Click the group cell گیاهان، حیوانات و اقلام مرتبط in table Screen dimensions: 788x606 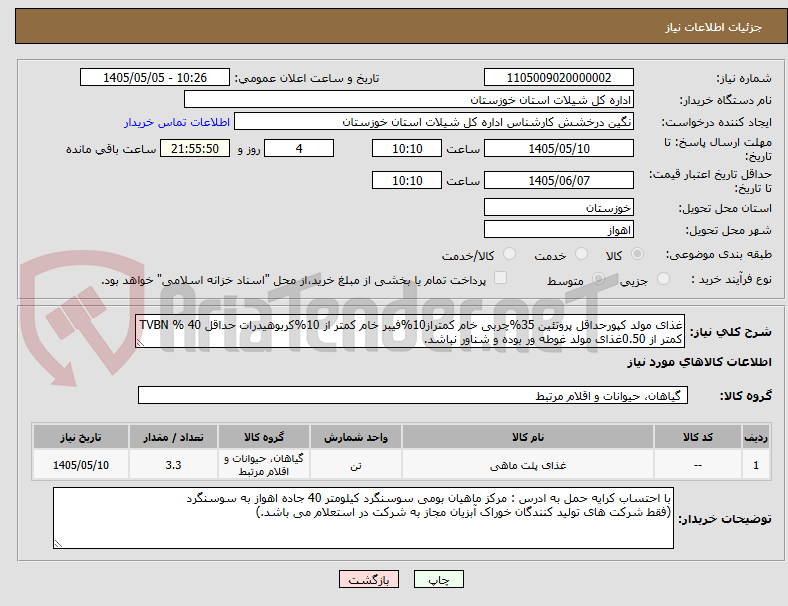pos(264,465)
